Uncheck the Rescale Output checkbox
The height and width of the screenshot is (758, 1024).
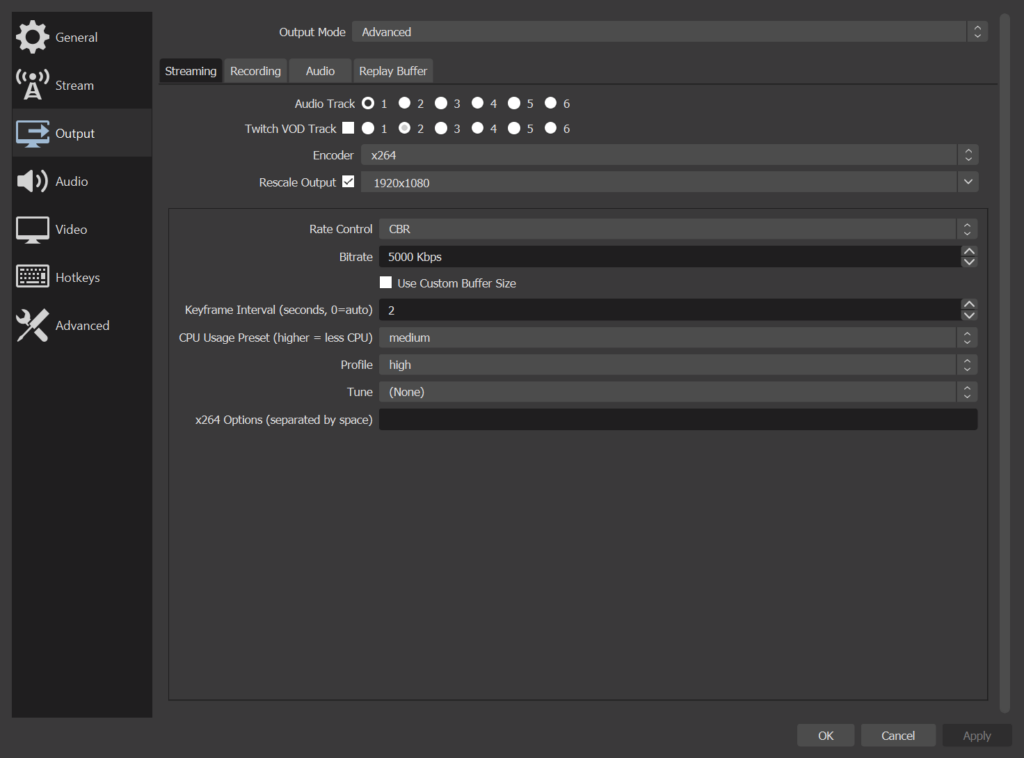click(x=346, y=181)
